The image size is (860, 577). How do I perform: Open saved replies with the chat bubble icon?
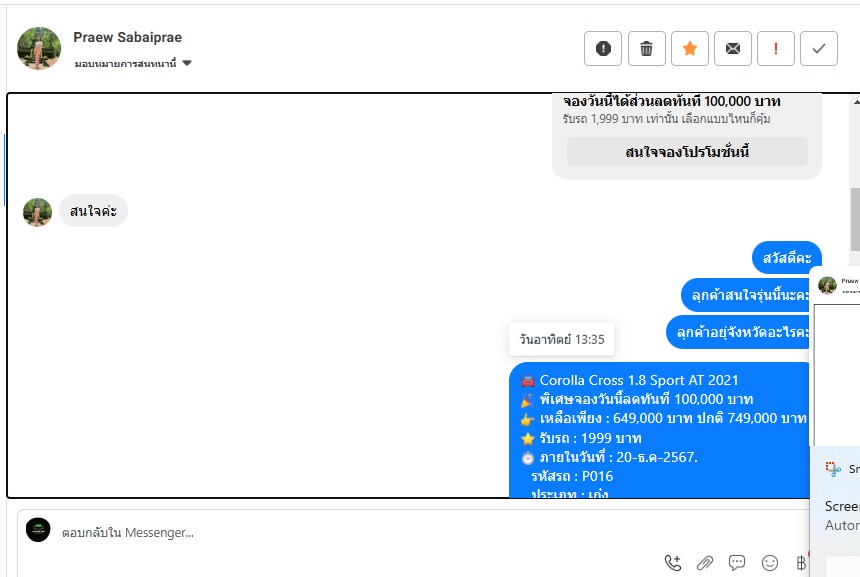point(737,563)
